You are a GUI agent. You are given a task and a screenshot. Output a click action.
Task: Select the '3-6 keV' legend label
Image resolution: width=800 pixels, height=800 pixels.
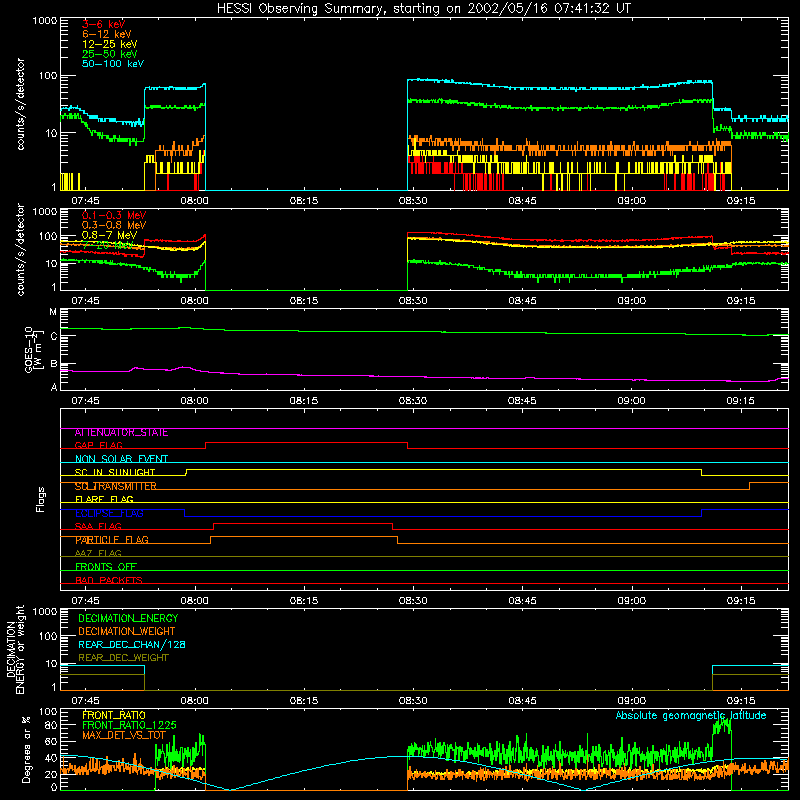tap(103, 24)
